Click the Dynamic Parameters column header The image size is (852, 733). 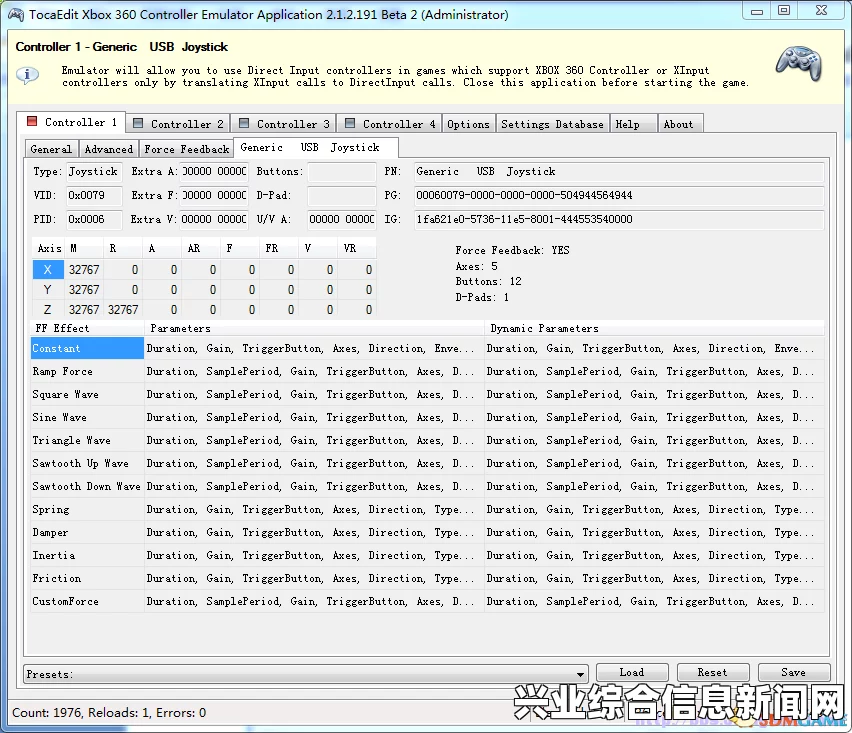click(x=654, y=328)
